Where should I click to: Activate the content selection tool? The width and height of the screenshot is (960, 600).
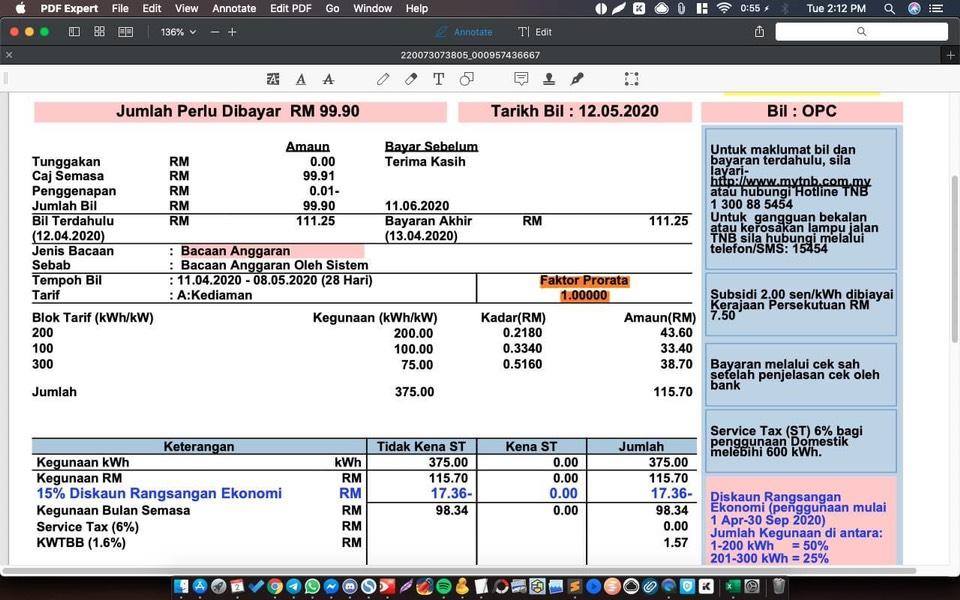631,79
